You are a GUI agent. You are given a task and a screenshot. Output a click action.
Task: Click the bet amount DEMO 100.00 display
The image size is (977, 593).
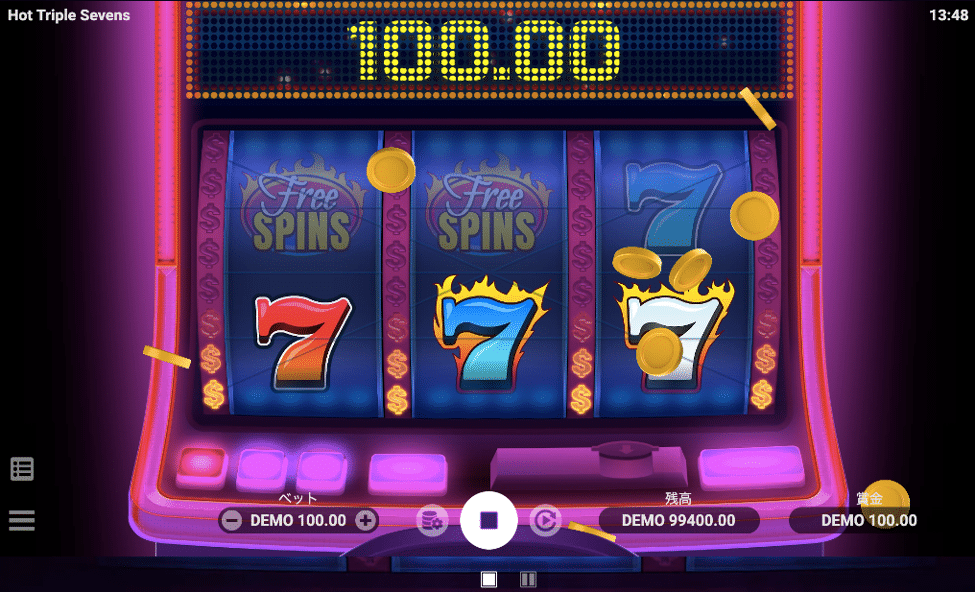298,520
